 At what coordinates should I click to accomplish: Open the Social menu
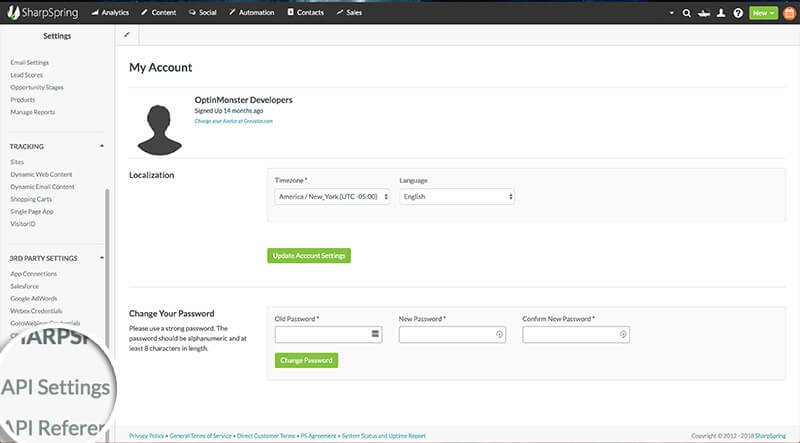(x=203, y=12)
